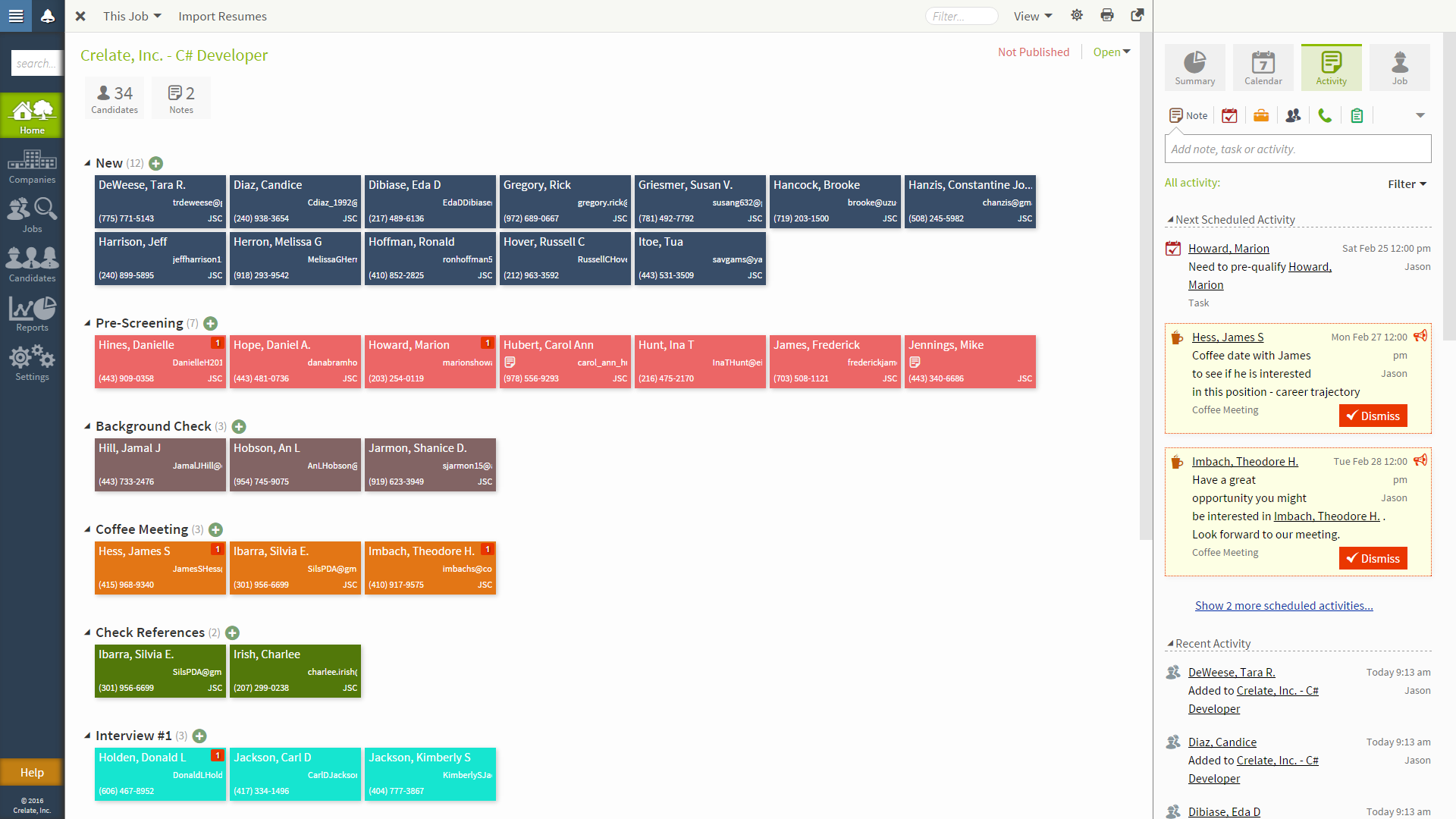Open the job status Open dropdown
The image size is (1456, 819).
1111,52
